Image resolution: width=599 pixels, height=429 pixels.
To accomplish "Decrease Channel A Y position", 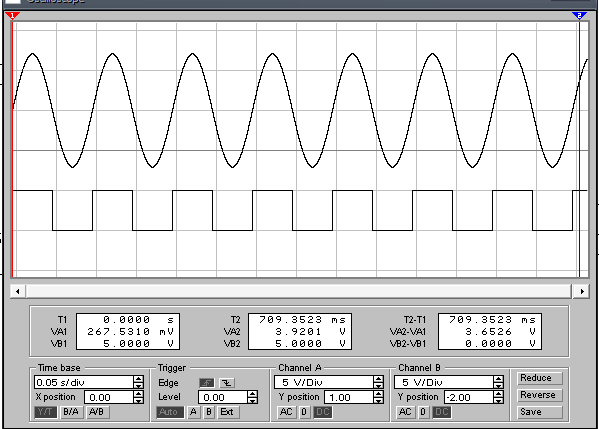I will click(378, 400).
